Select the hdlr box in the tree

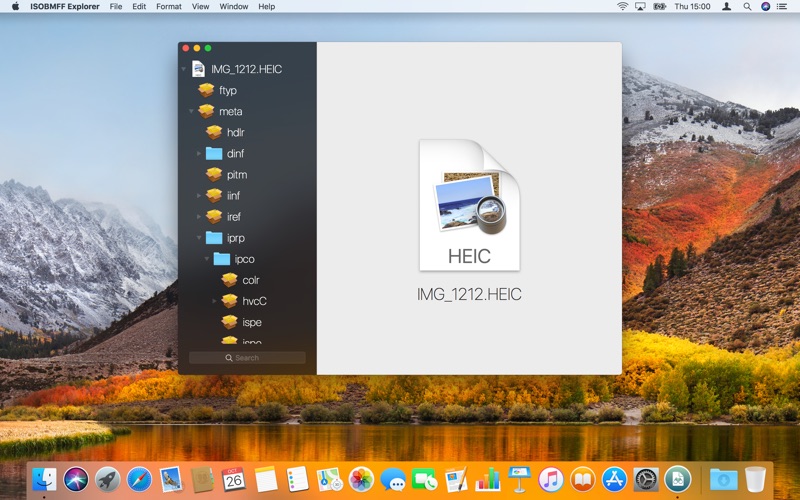click(x=247, y=133)
